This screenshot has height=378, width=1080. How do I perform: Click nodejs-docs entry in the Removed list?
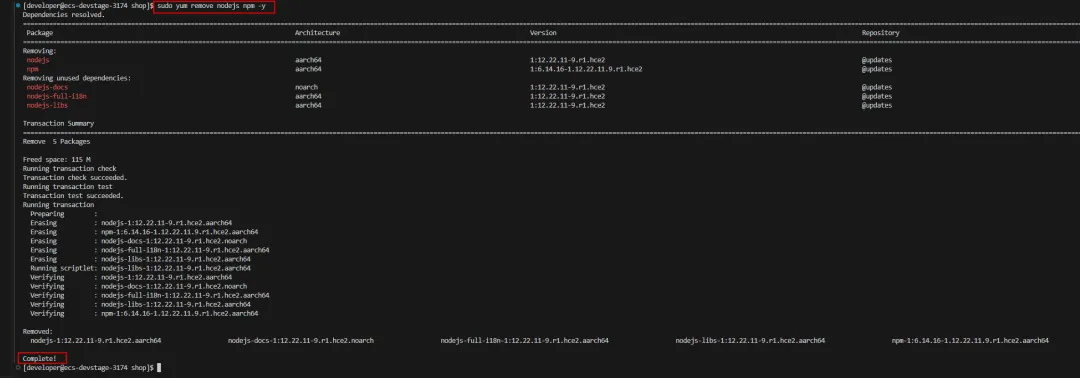301,340
